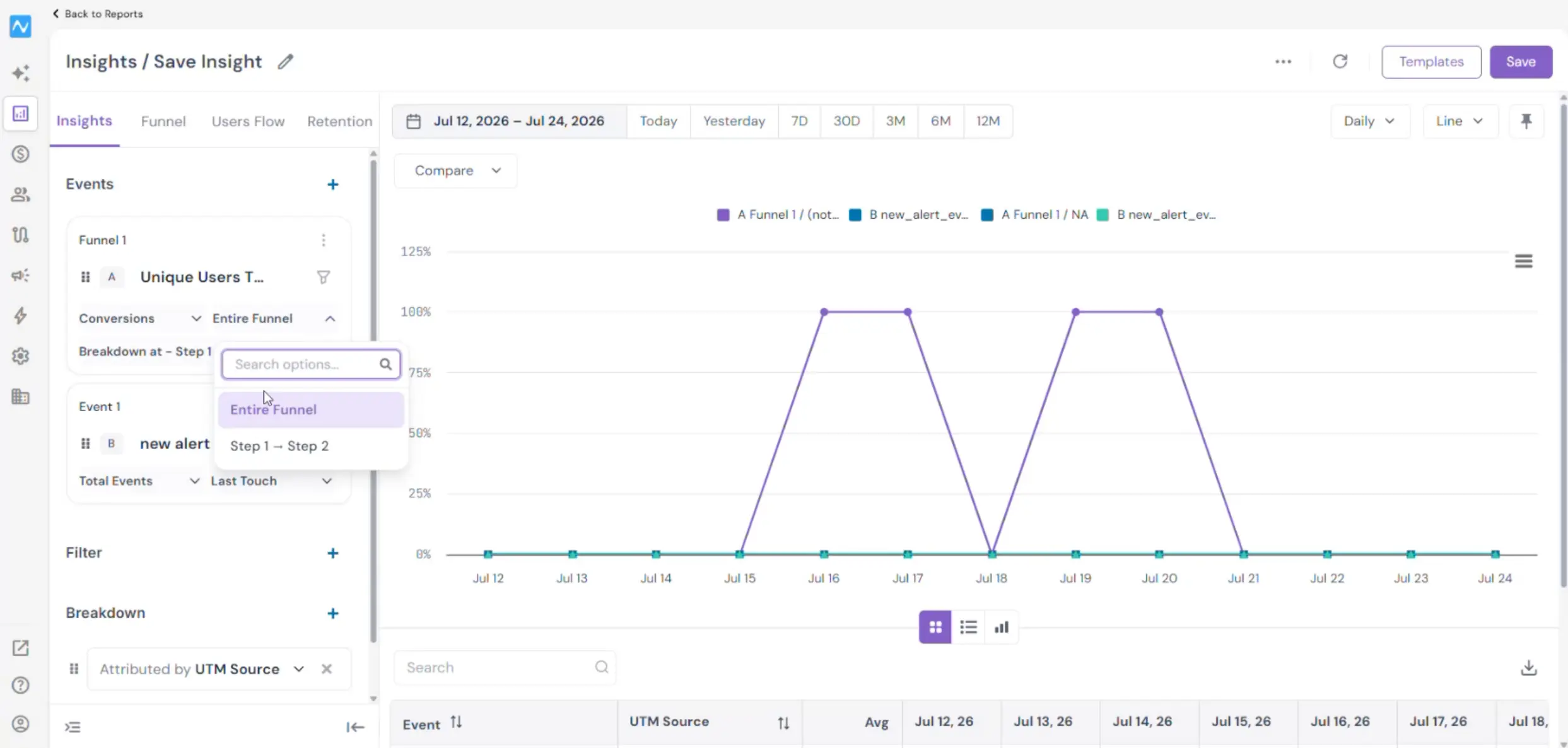The width and height of the screenshot is (1568, 748).
Task: Go Back to Reports
Action: [x=98, y=13]
